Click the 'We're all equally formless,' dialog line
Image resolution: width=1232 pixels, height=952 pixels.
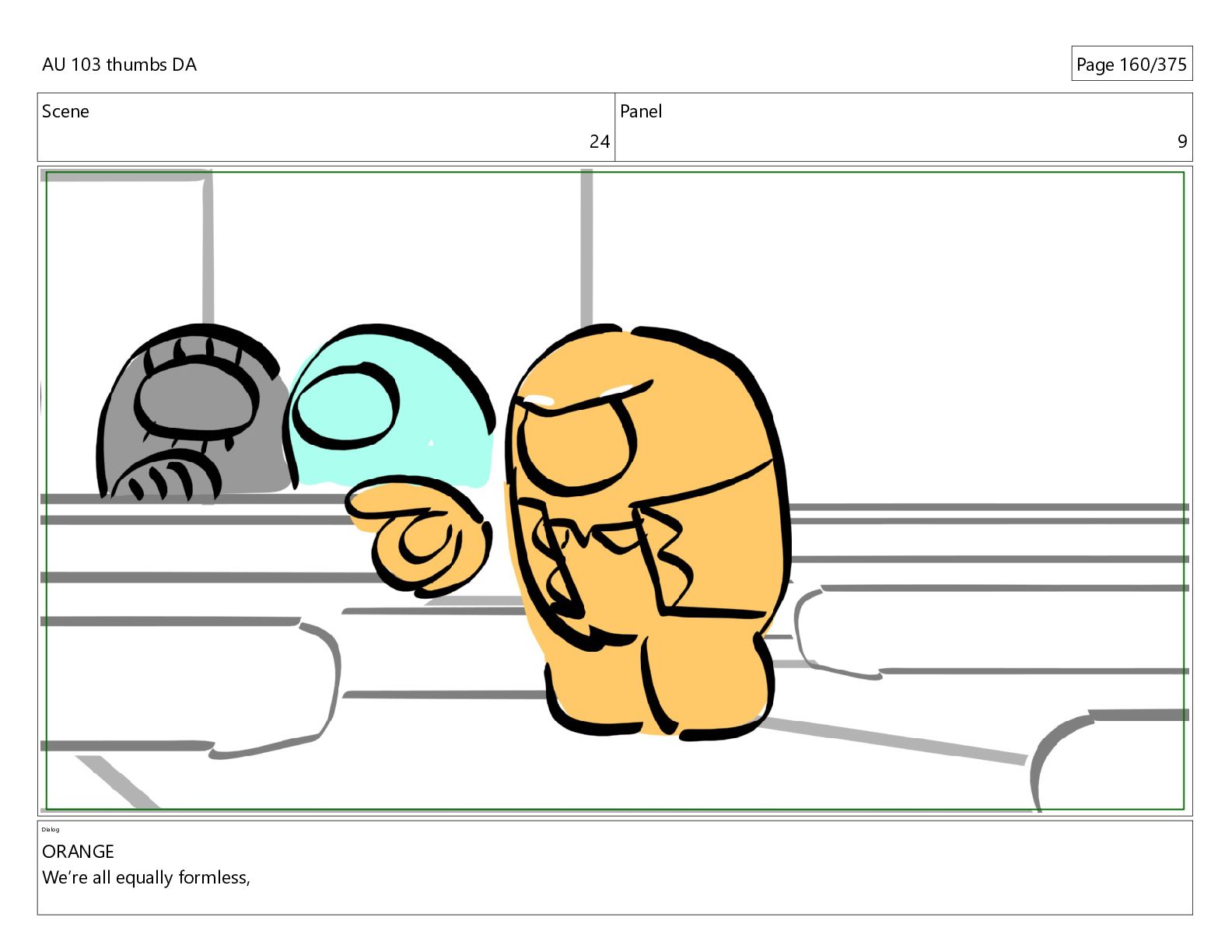tap(146, 877)
